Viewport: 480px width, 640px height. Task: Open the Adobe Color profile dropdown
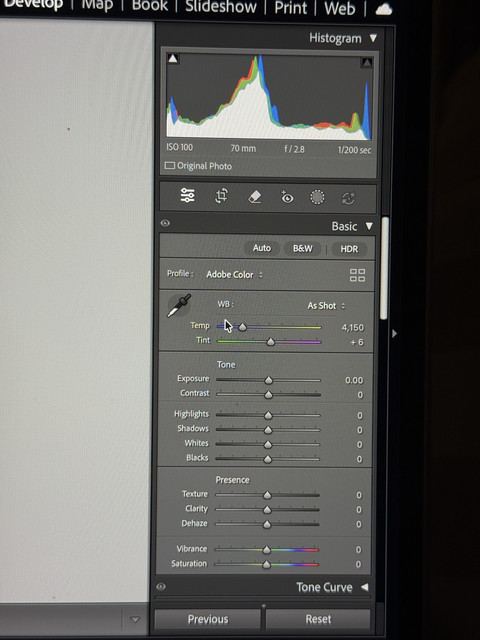(x=235, y=275)
